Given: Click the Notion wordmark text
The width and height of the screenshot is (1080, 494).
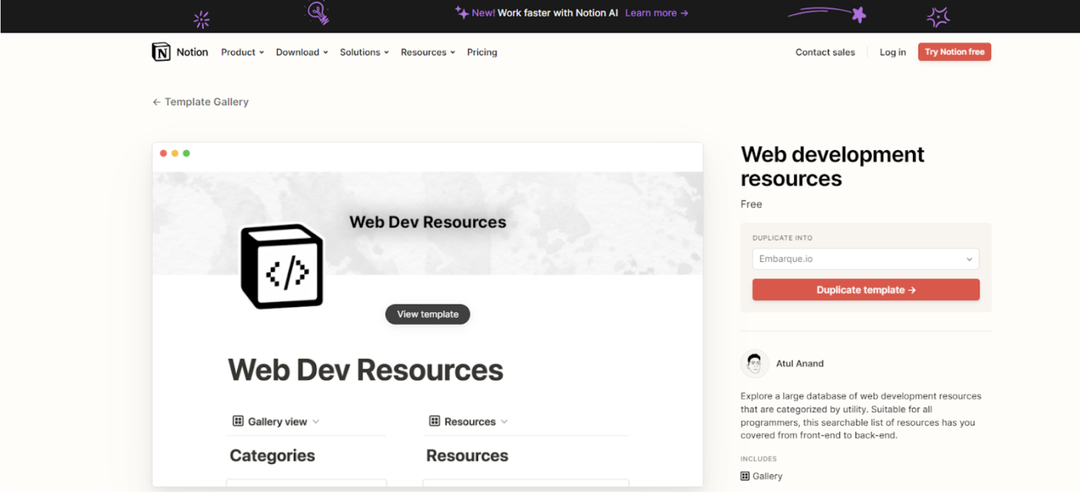Looking at the screenshot, I should point(192,52).
